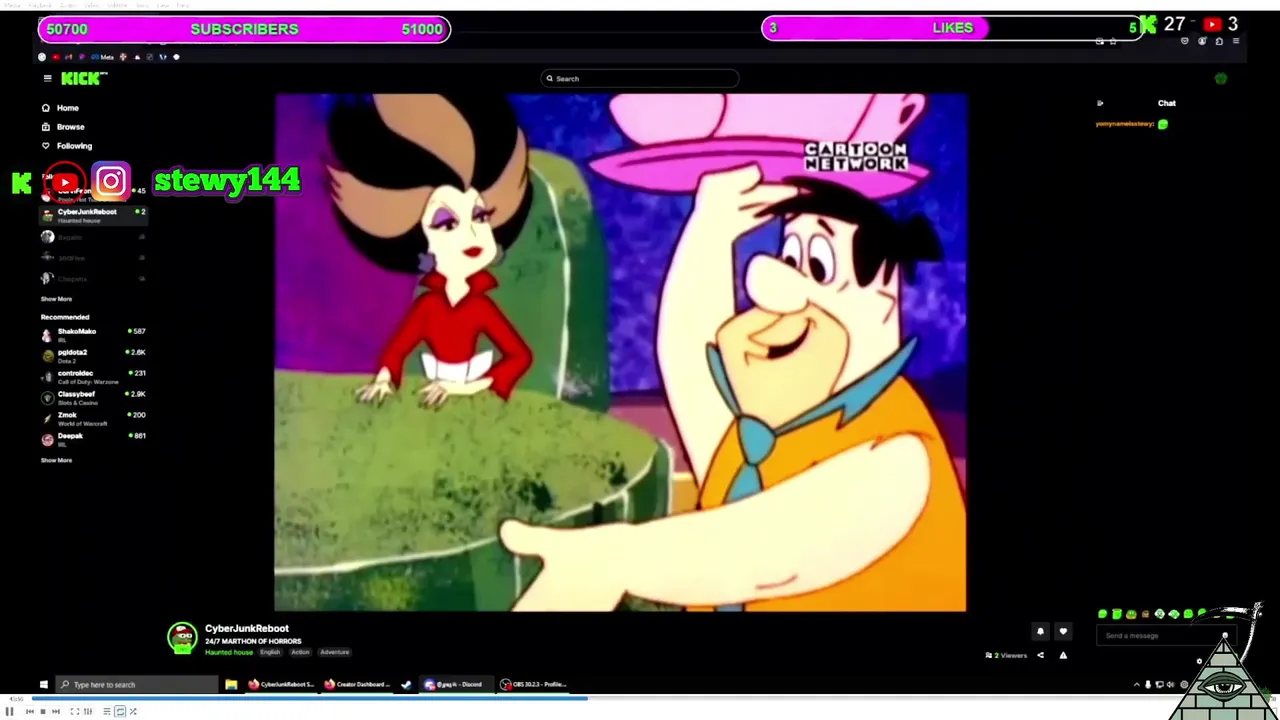Image resolution: width=1280 pixels, height=720 pixels.
Task: Skip to the previous track in the player
Action: pos(29,711)
